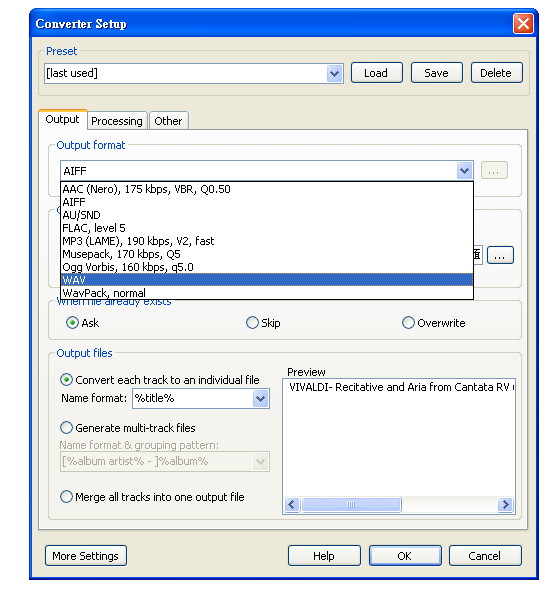Viewport: 559px width, 600px height.
Task: Collapse the Output format dropdown arrow
Action: 464,171
